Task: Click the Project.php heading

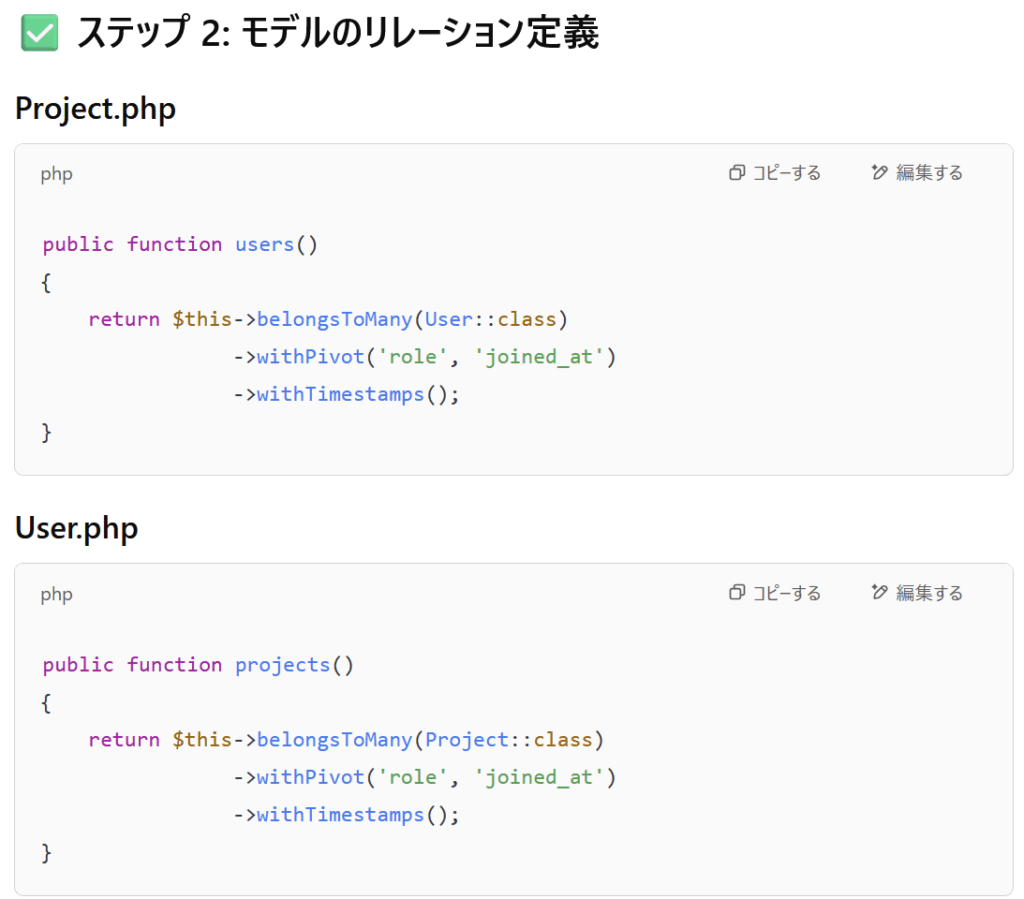Action: click(x=95, y=108)
